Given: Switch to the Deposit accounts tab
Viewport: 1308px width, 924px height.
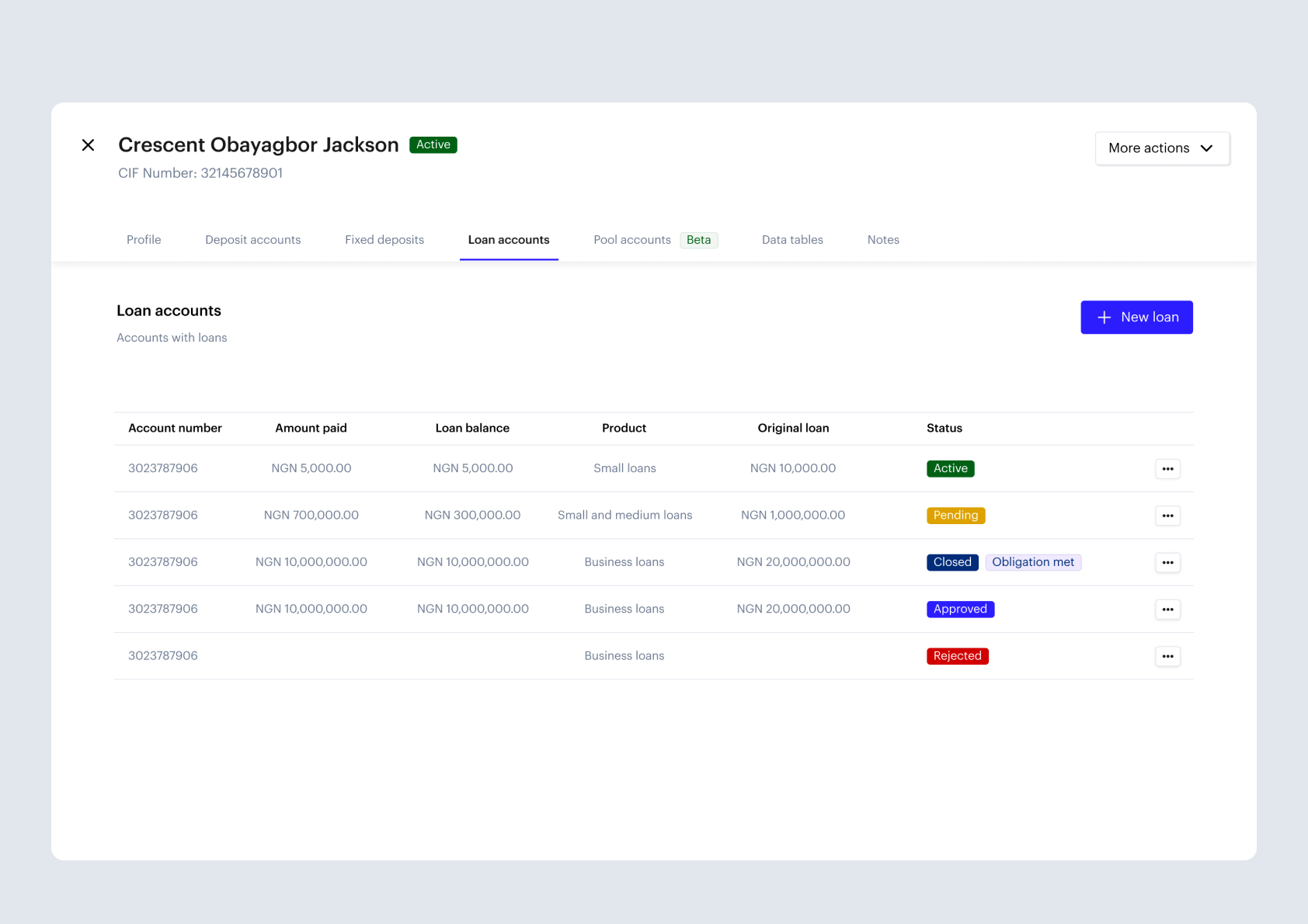Looking at the screenshot, I should tap(252, 239).
